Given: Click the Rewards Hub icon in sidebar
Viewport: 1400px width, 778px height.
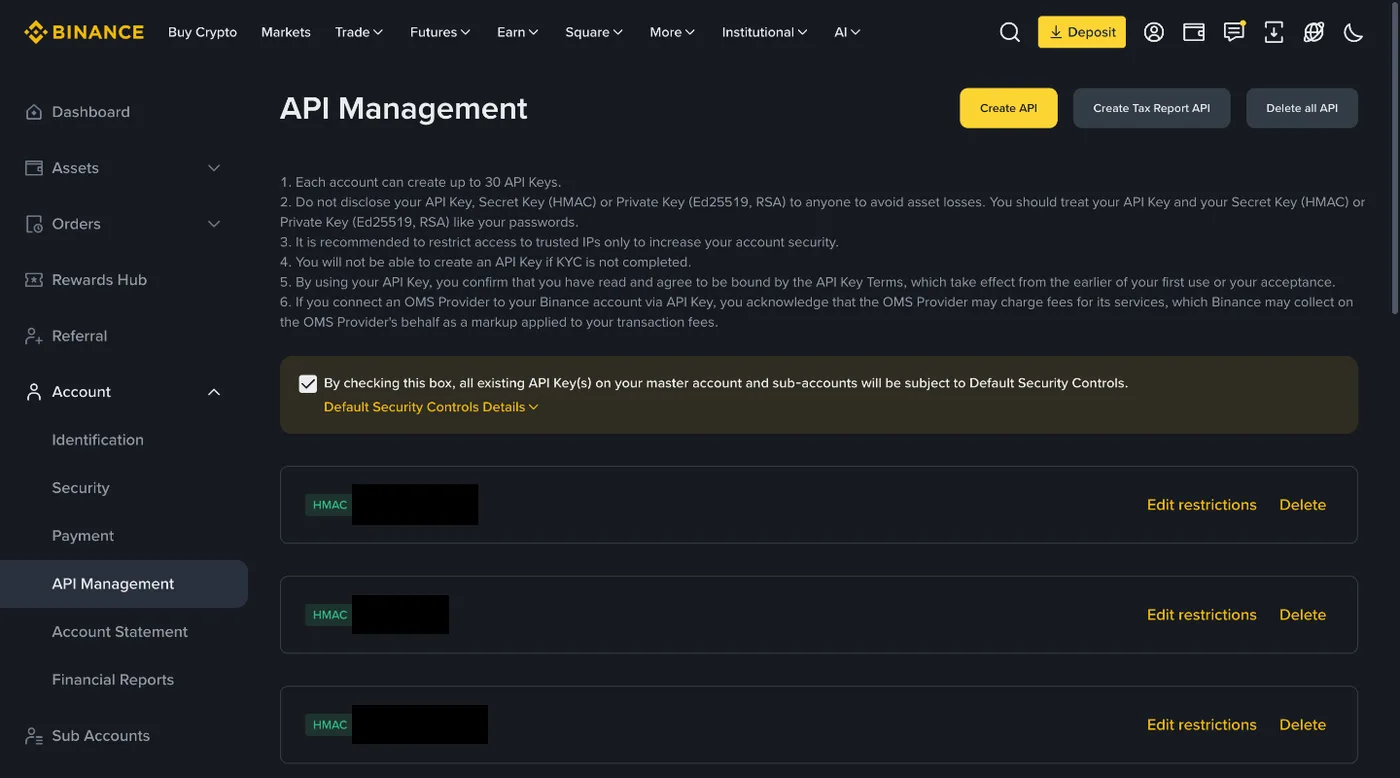Looking at the screenshot, I should pyautogui.click(x=34, y=280).
